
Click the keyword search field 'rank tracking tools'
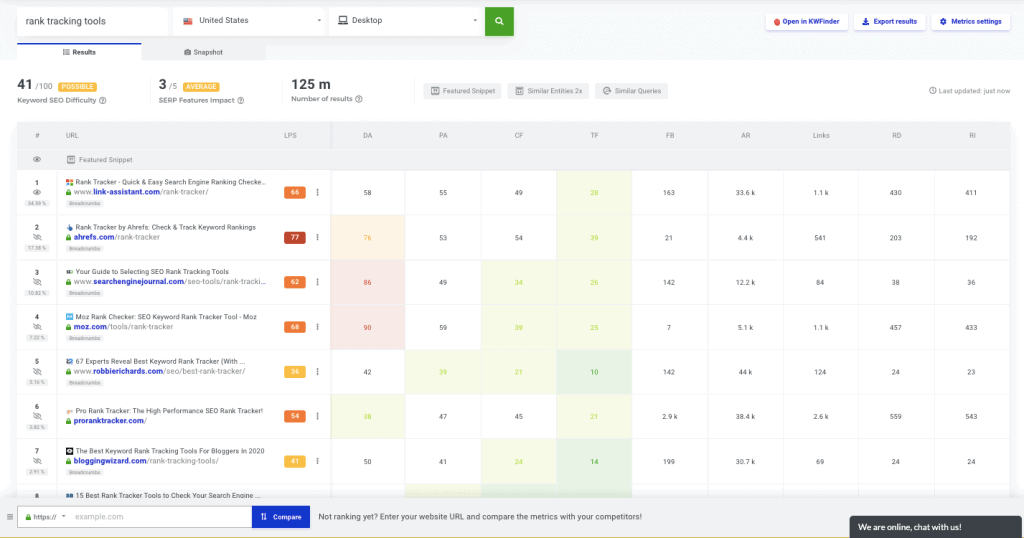[x=92, y=21]
